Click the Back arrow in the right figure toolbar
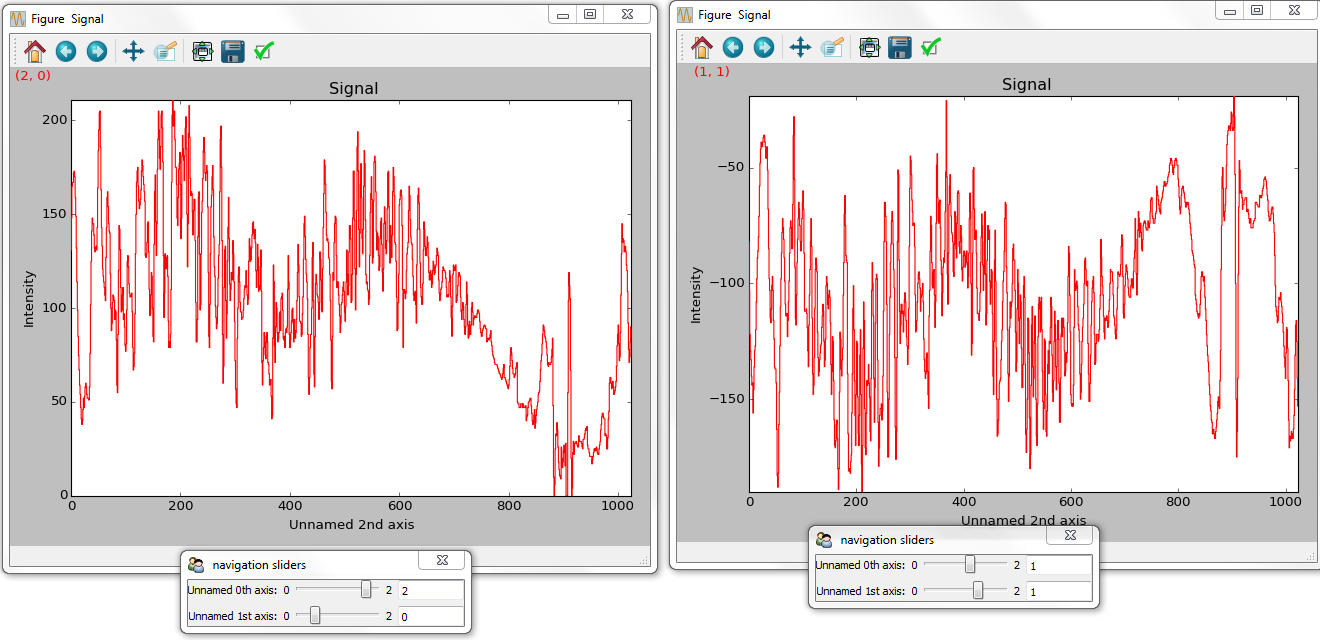The width and height of the screenshot is (1320, 640). (733, 47)
